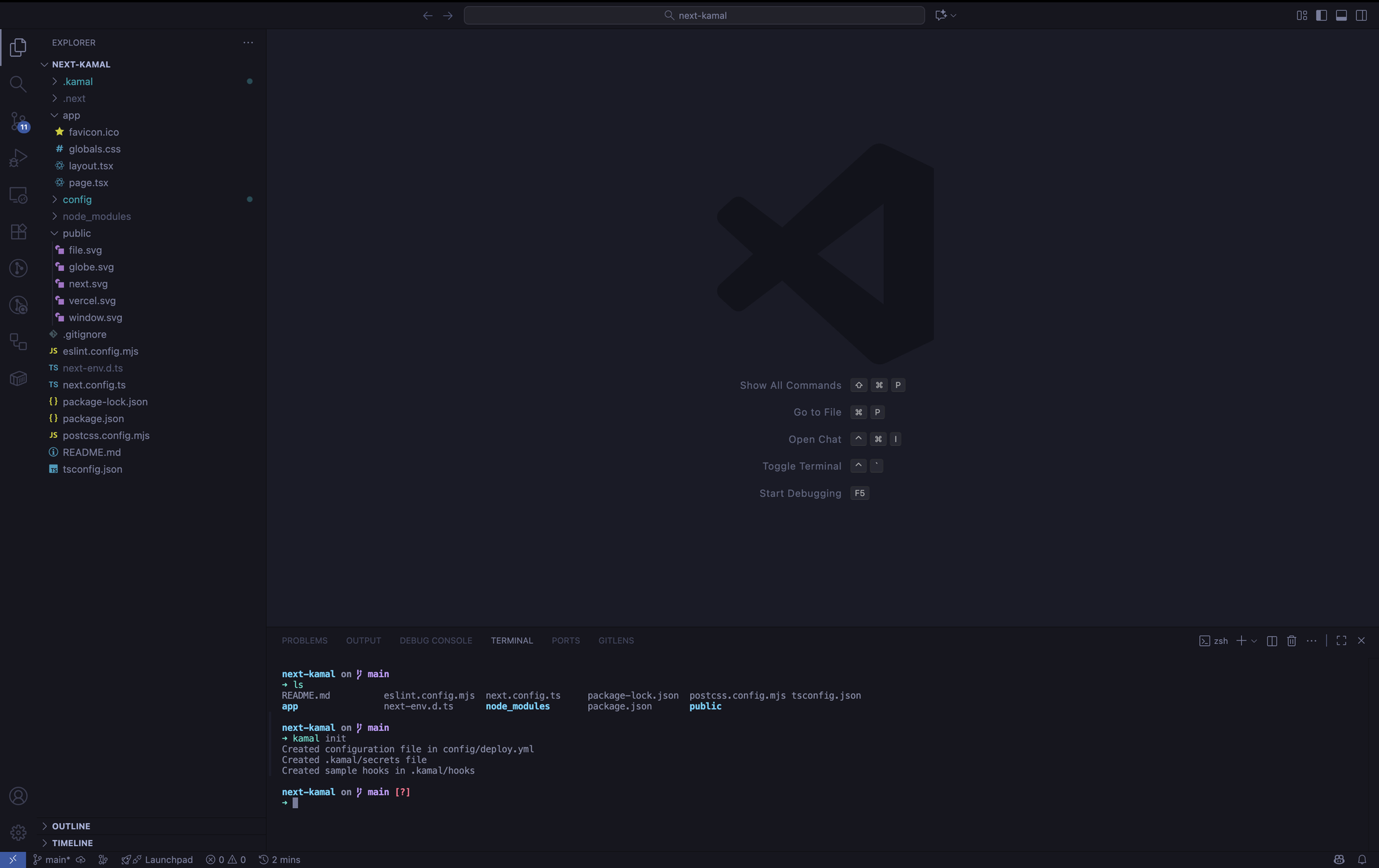Open the Extensions view

click(19, 232)
